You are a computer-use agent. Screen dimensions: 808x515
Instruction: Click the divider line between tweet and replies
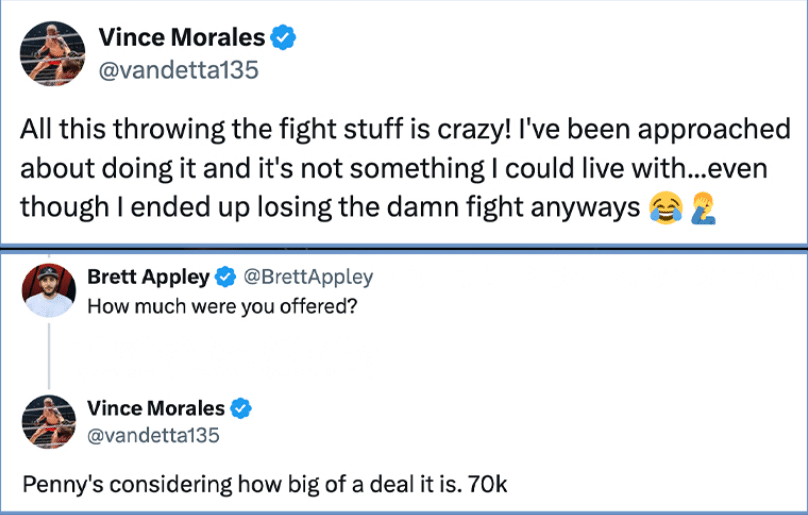click(x=404, y=245)
